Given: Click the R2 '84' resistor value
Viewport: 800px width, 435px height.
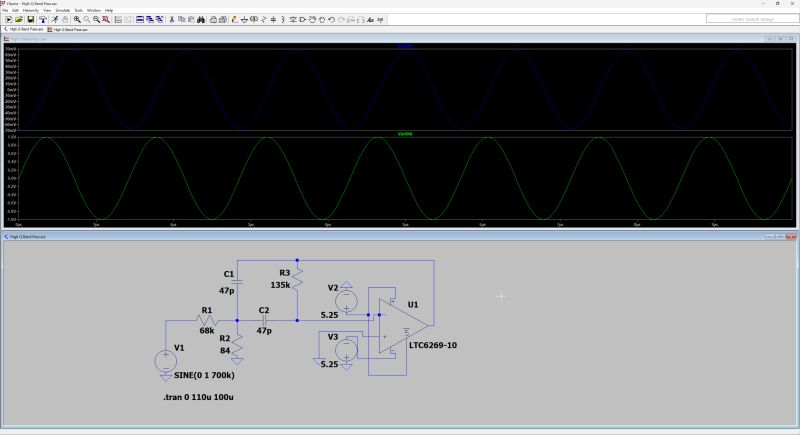Looking at the screenshot, I should coord(225,350).
